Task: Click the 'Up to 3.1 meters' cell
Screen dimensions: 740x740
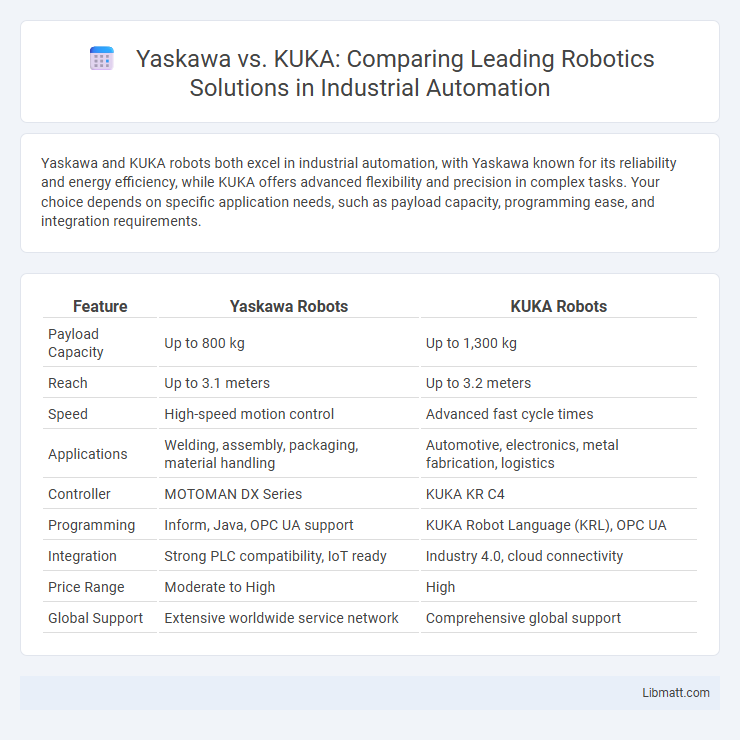Action: [289, 383]
